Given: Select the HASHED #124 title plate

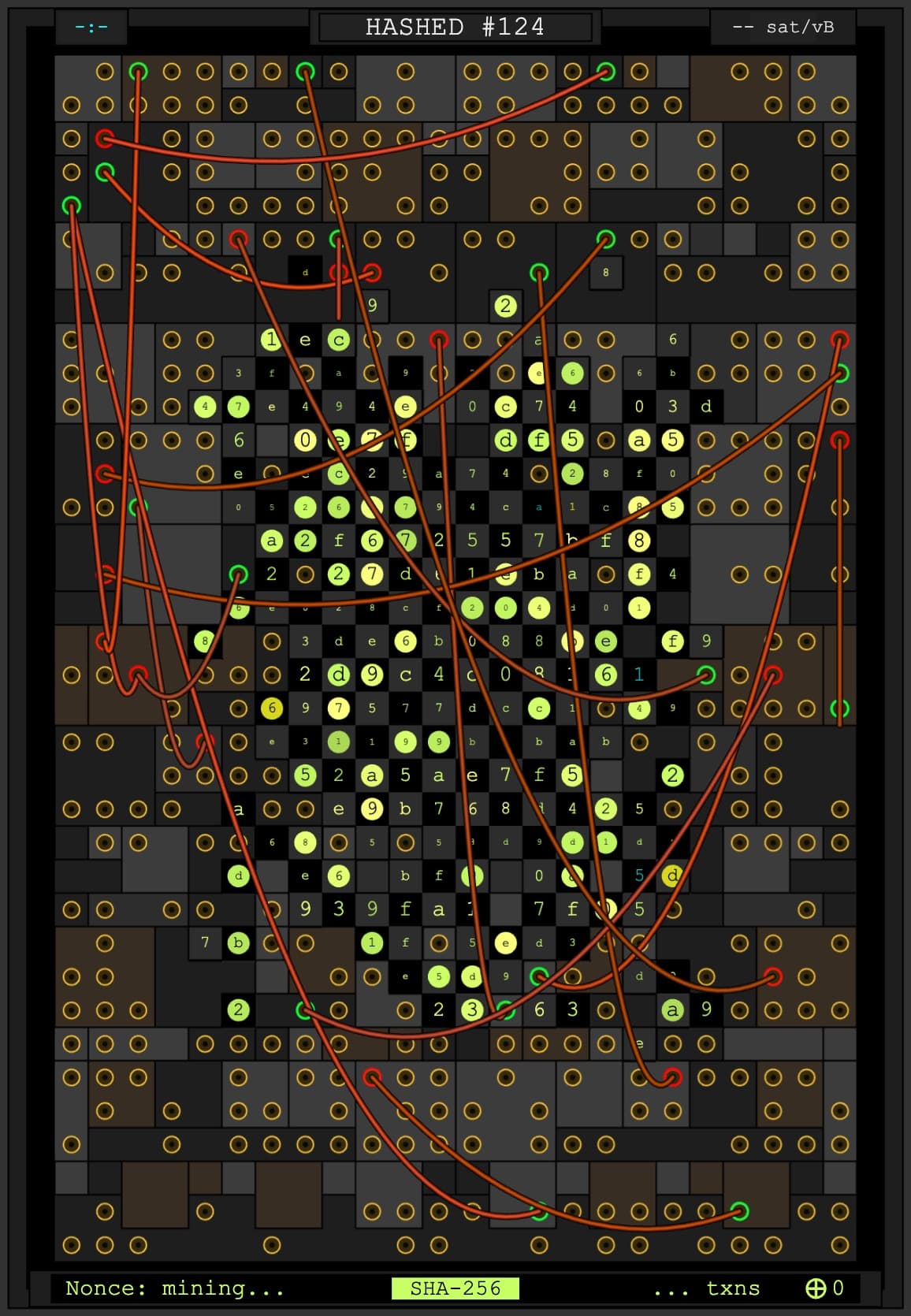Looking at the screenshot, I should pyautogui.click(x=455, y=27).
